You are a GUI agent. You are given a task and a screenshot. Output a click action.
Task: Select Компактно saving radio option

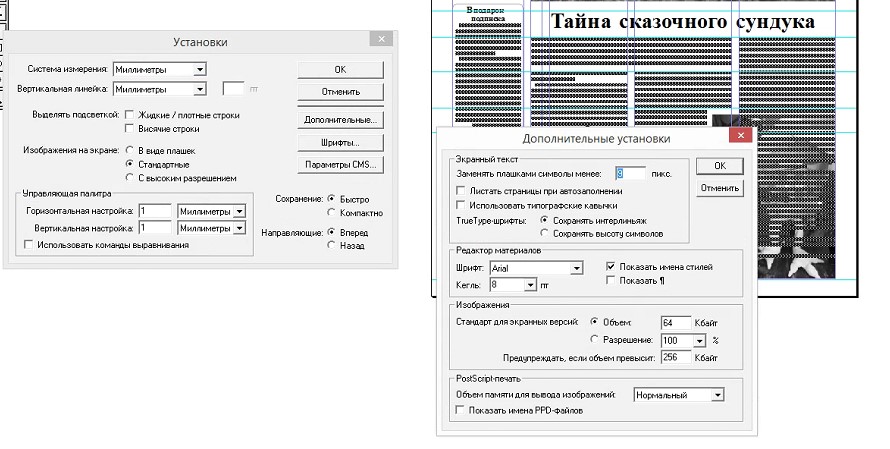pyautogui.click(x=331, y=212)
